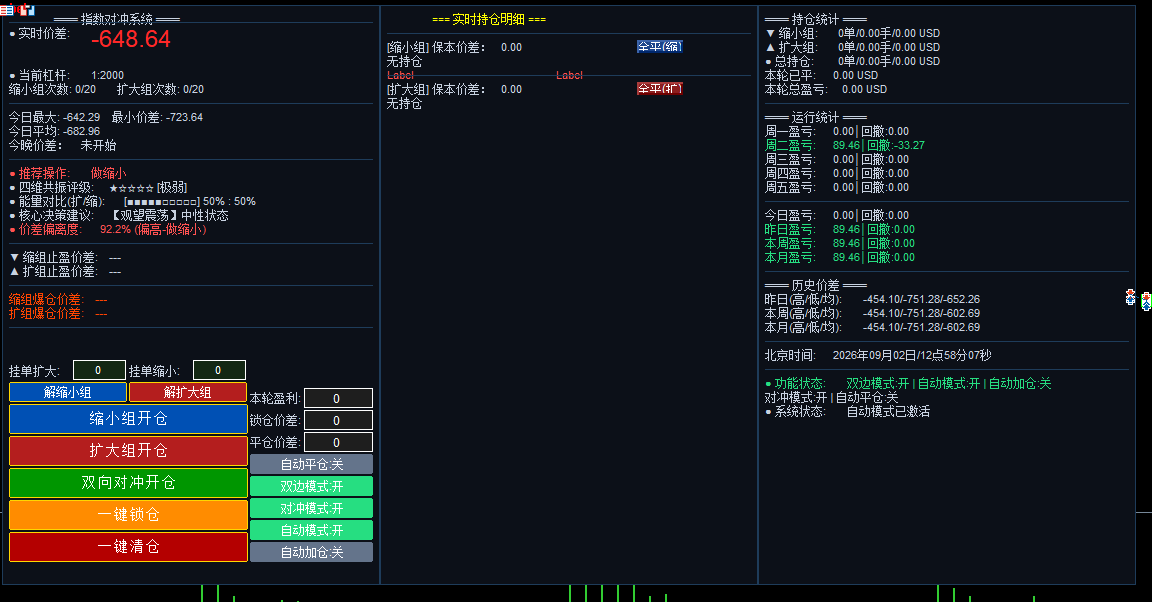The height and width of the screenshot is (602, 1152).
Task: Click the 扩大组开仓 red button
Action: pyautogui.click(x=128, y=451)
